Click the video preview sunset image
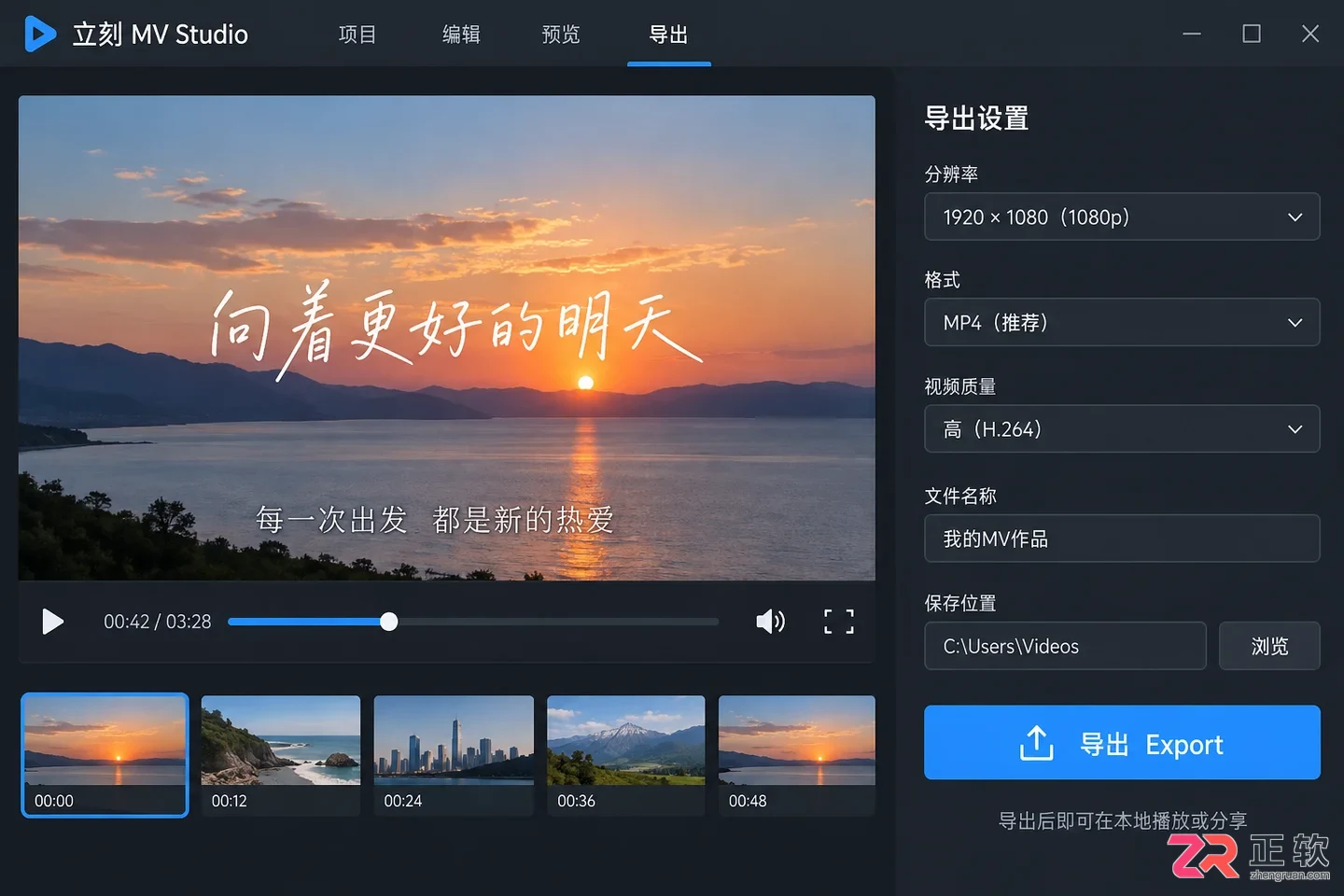 pyautogui.click(x=447, y=338)
